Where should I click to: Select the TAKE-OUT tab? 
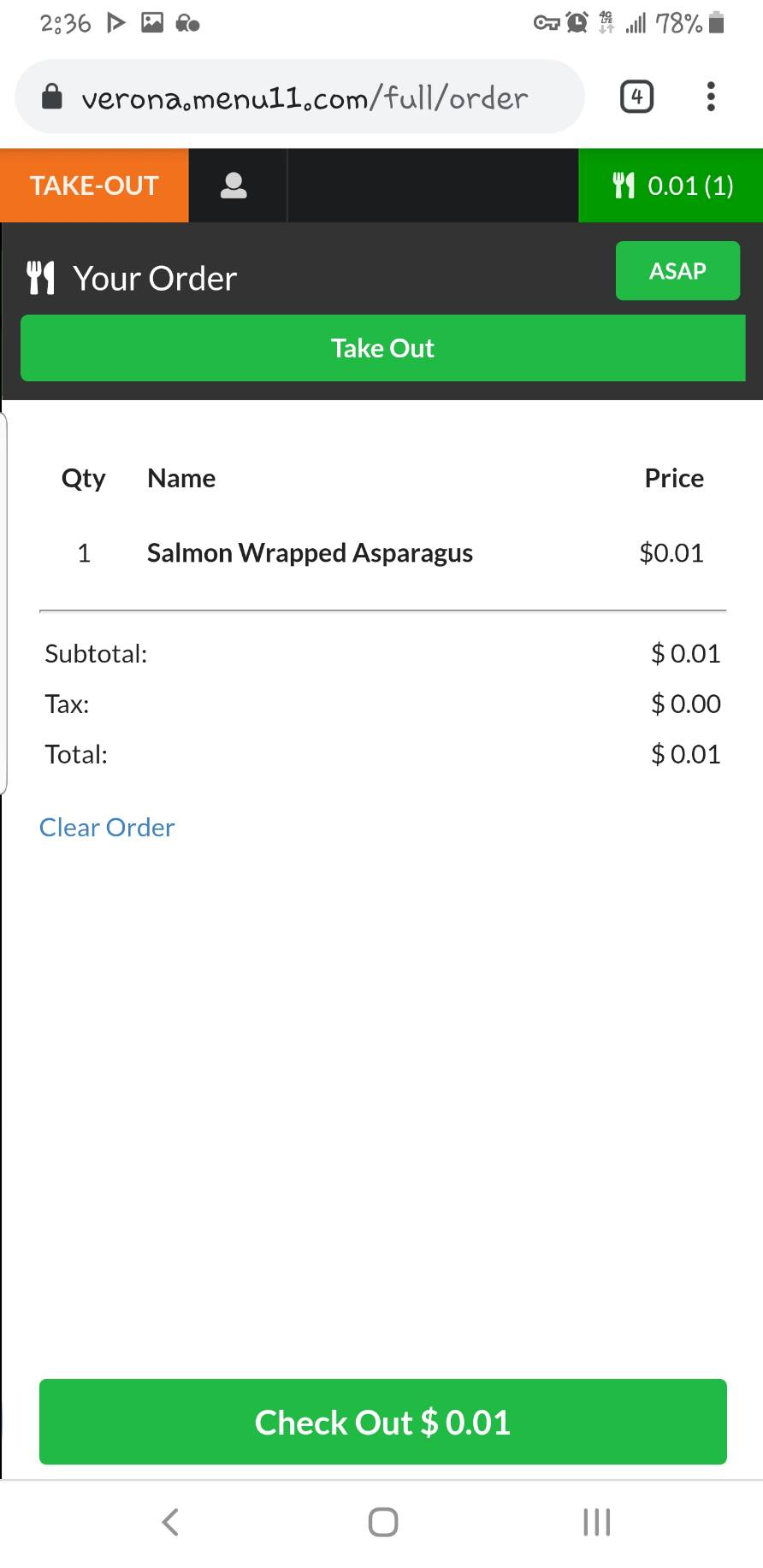click(94, 186)
